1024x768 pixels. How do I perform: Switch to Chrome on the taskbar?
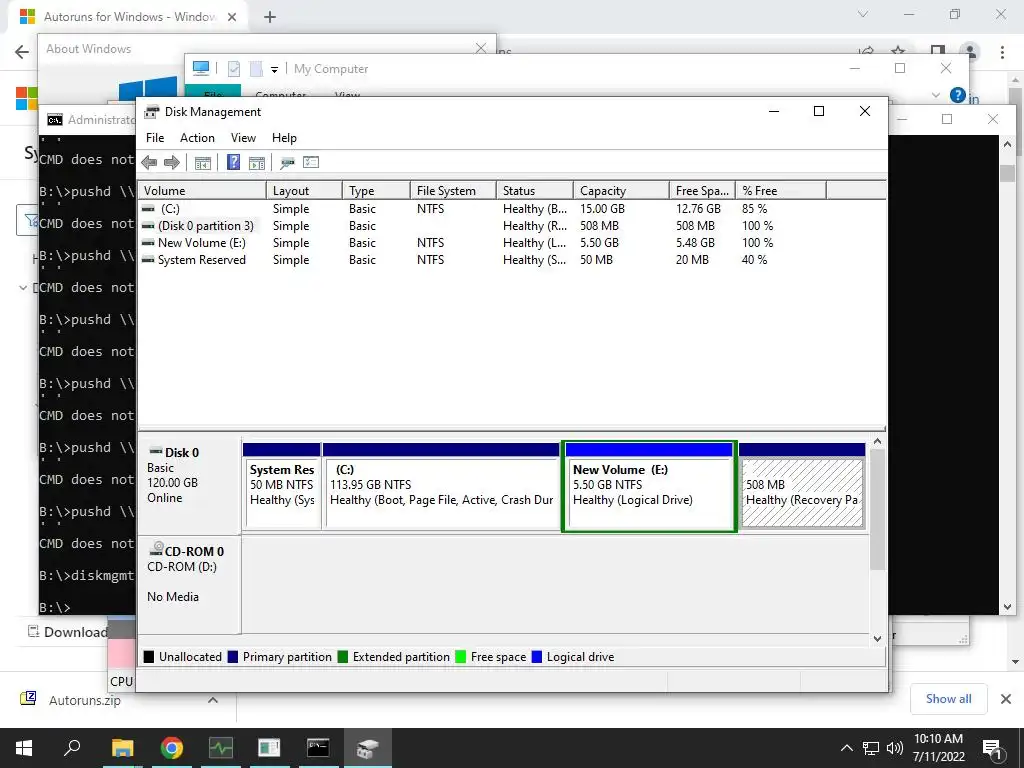[x=171, y=748]
